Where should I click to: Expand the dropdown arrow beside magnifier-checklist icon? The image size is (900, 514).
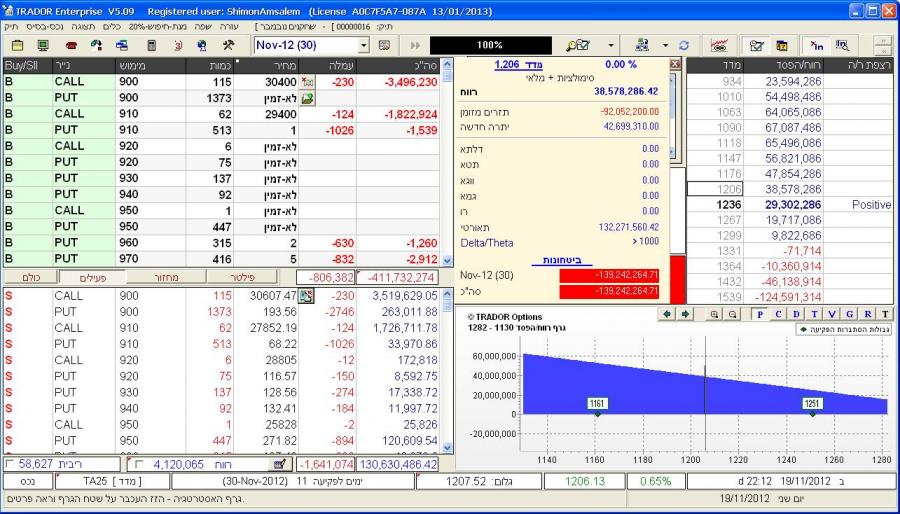click(611, 46)
